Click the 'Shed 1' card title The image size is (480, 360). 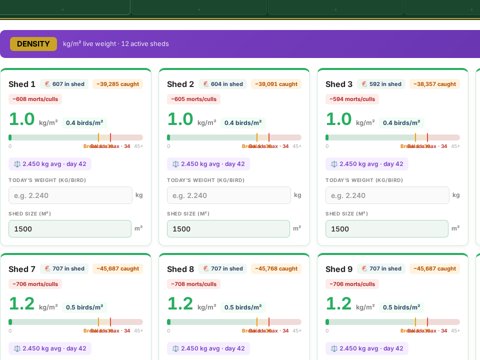22,84
